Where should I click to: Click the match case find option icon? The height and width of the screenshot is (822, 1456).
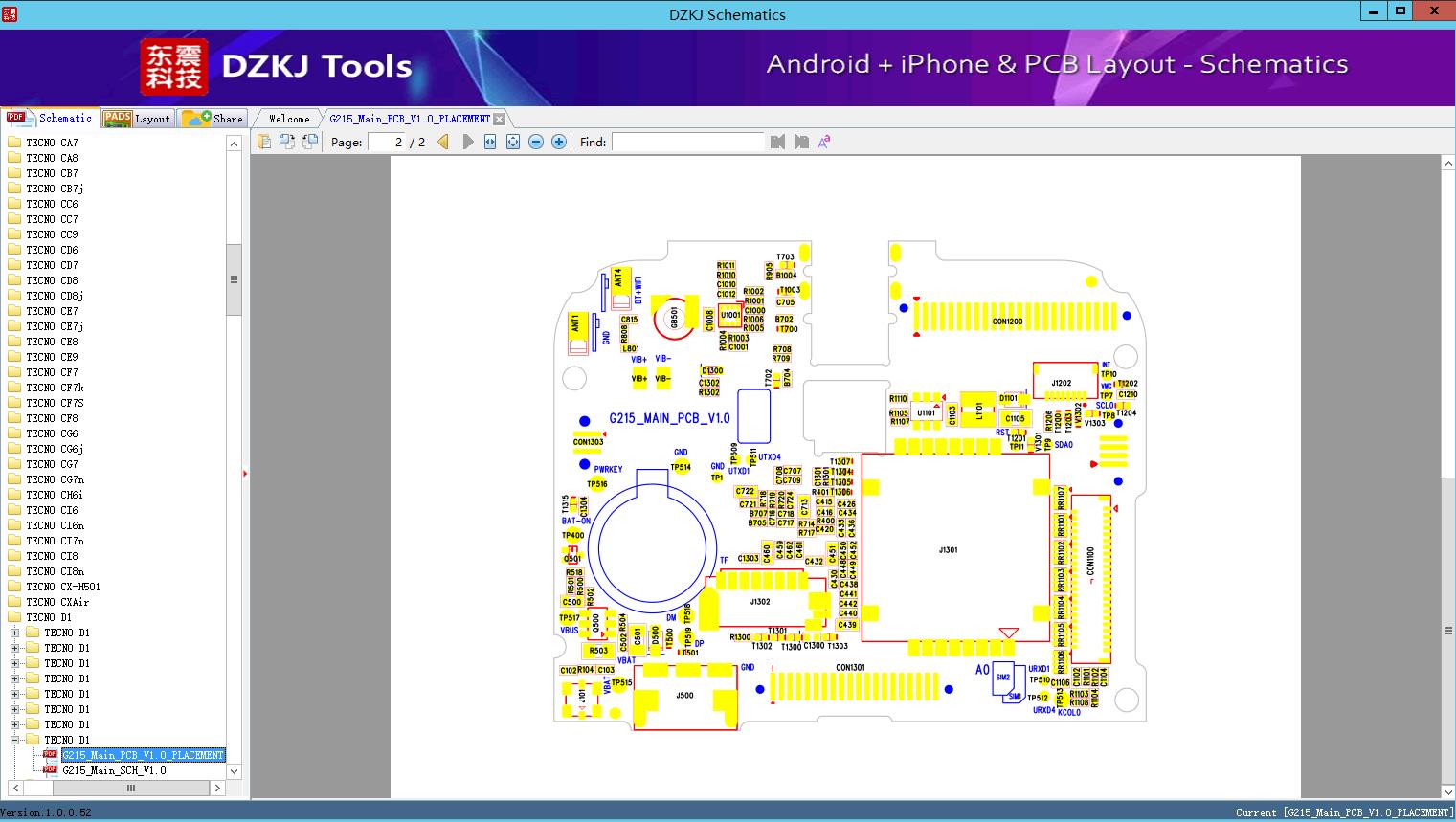pos(823,142)
